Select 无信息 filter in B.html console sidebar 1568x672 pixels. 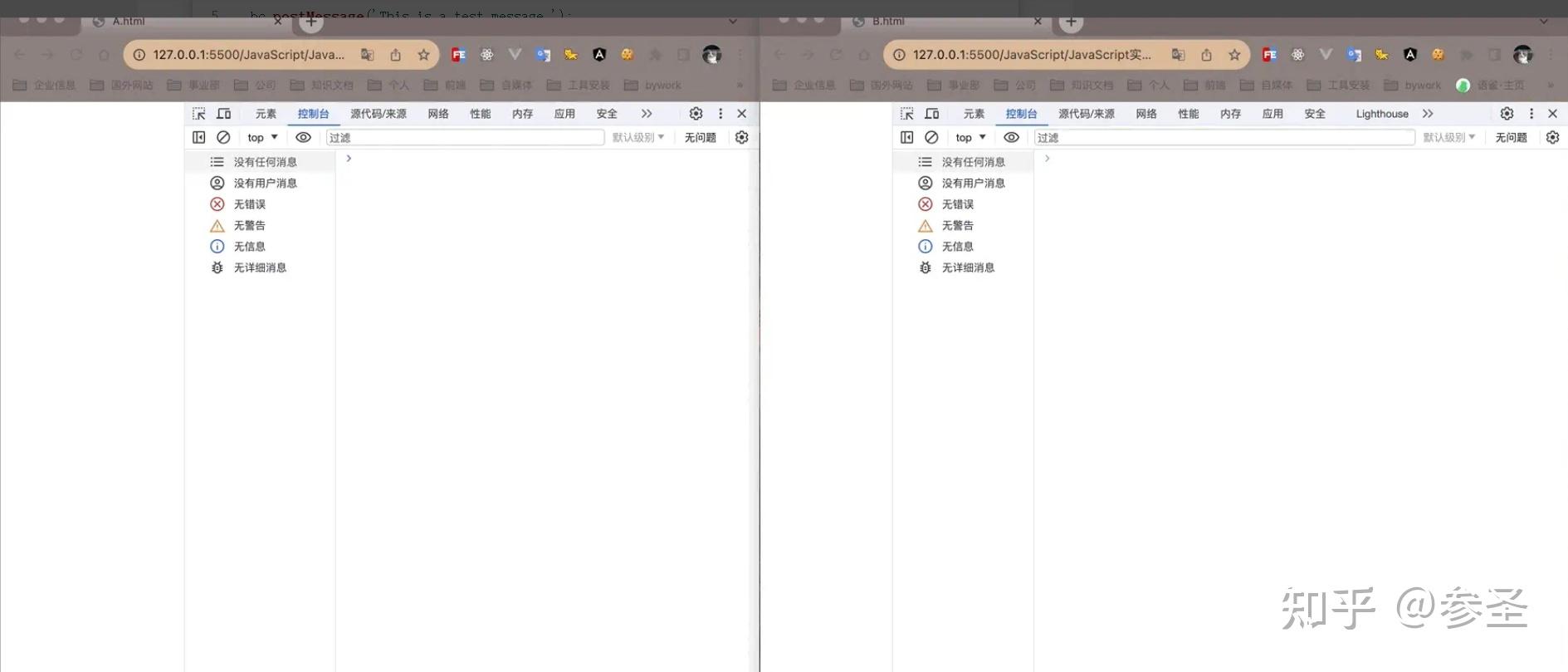[x=963, y=247]
